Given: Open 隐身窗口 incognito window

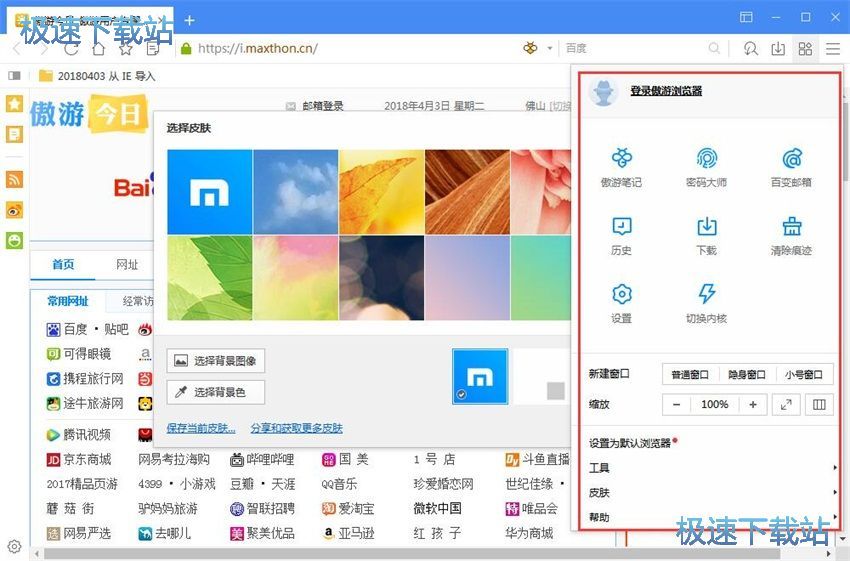Looking at the screenshot, I should coord(747,374).
